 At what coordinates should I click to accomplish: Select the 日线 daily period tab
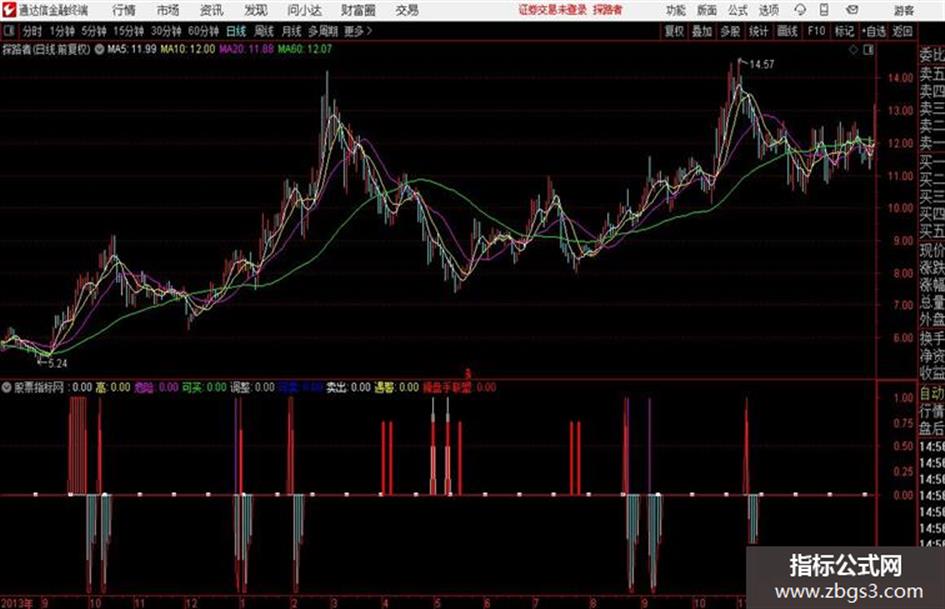click(x=236, y=31)
